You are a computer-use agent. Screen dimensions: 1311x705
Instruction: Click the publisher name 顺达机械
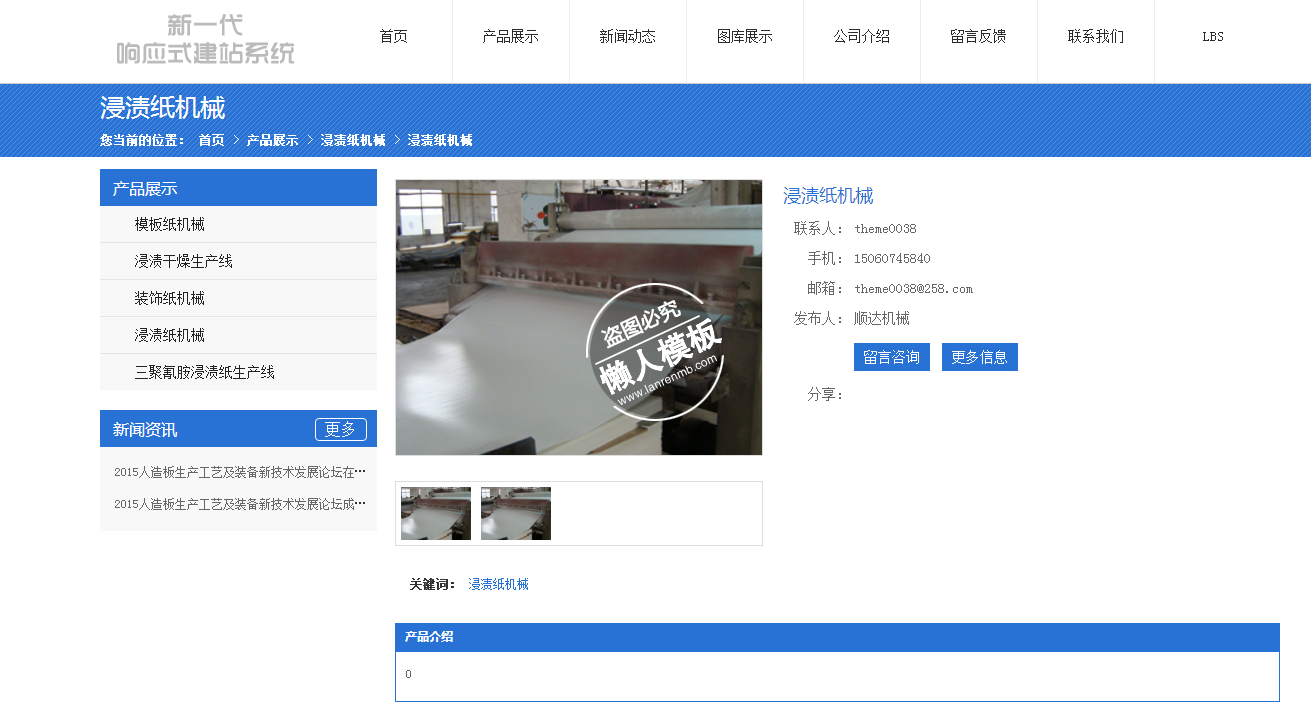click(x=882, y=319)
